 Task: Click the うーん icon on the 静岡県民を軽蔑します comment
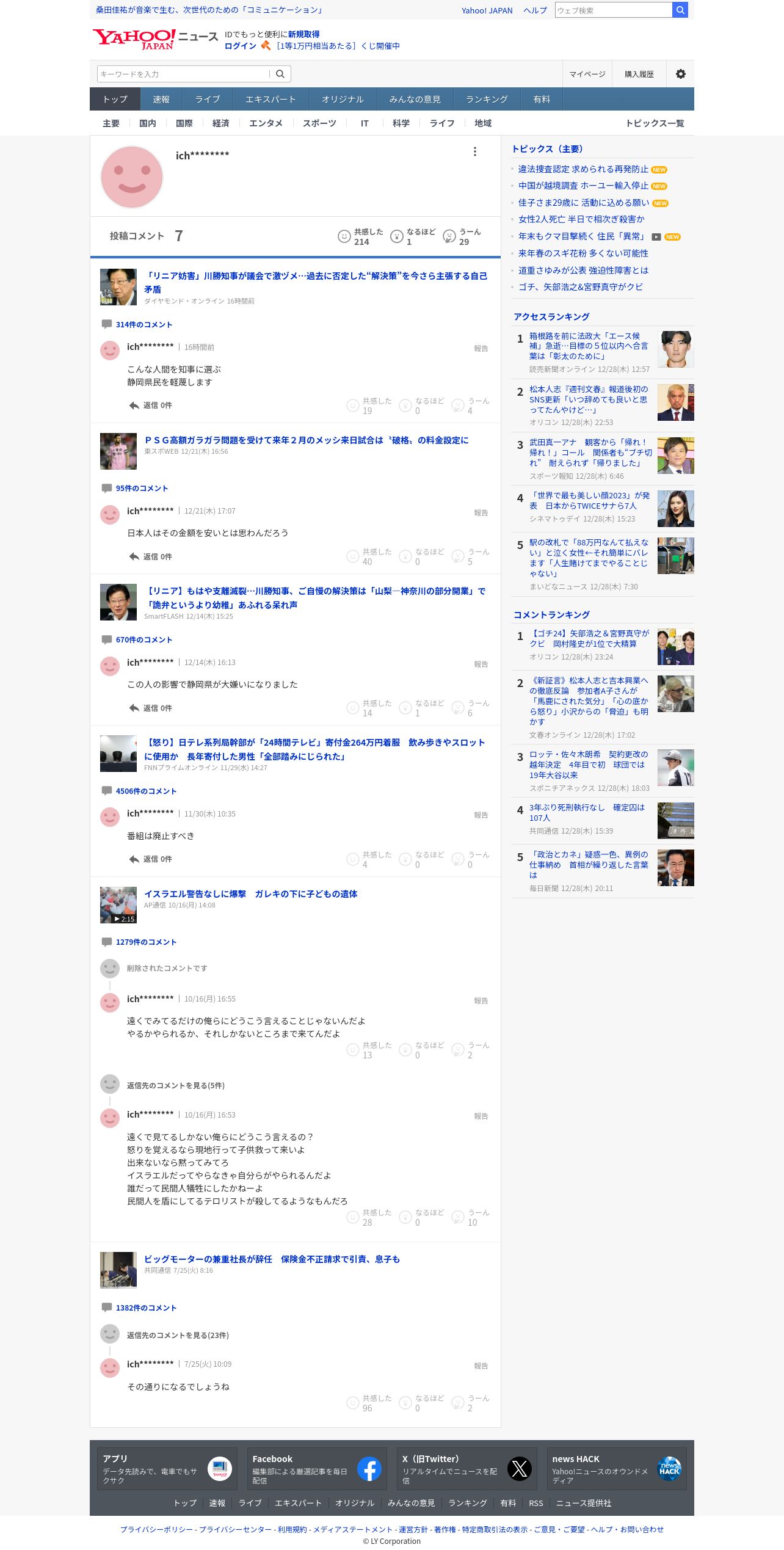[457, 406]
